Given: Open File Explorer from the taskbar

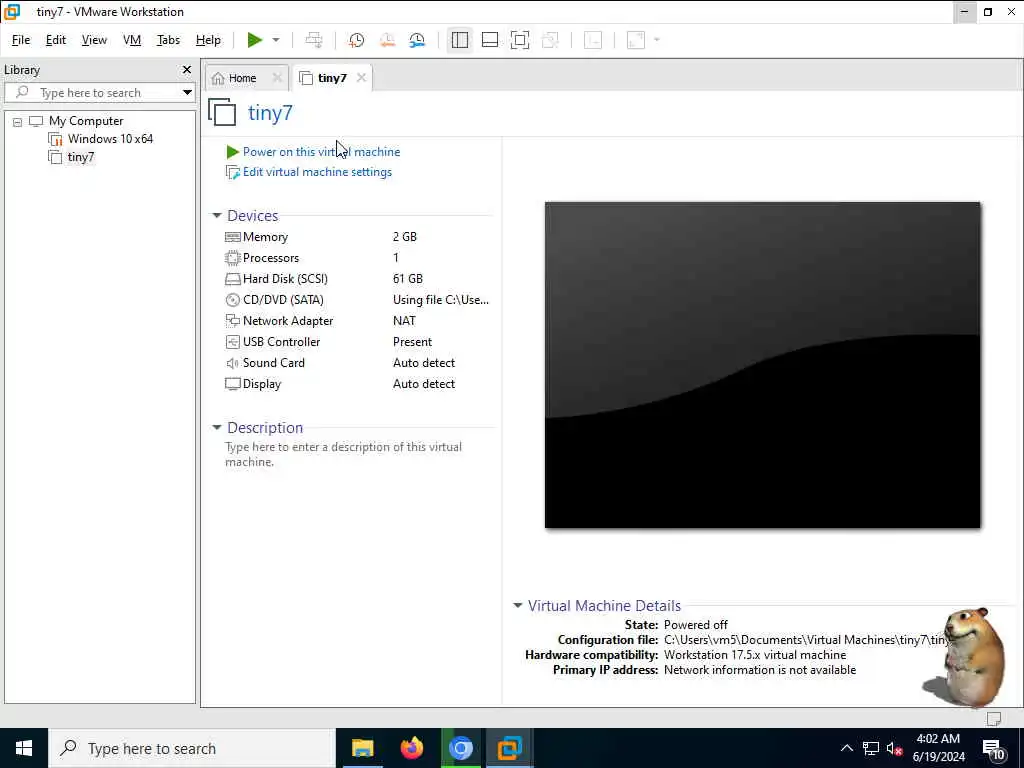Looking at the screenshot, I should (x=362, y=748).
